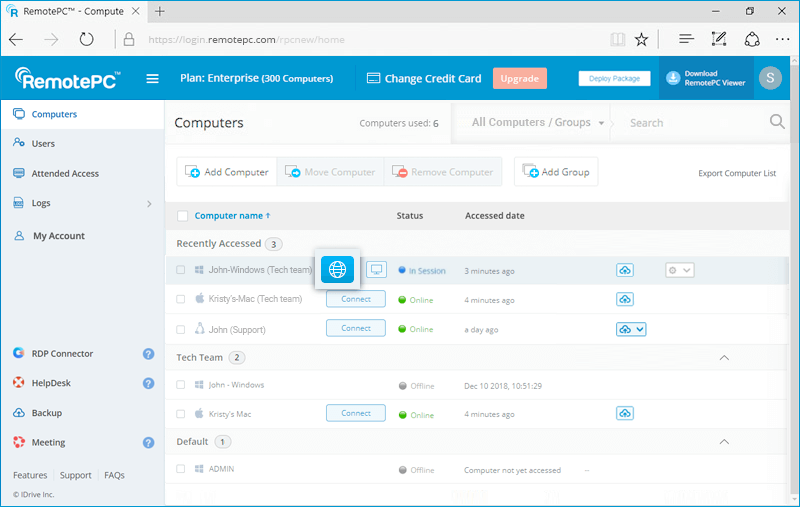This screenshot has height=507, width=800.
Task: Open browser more options ellipsis
Action: click(x=782, y=39)
